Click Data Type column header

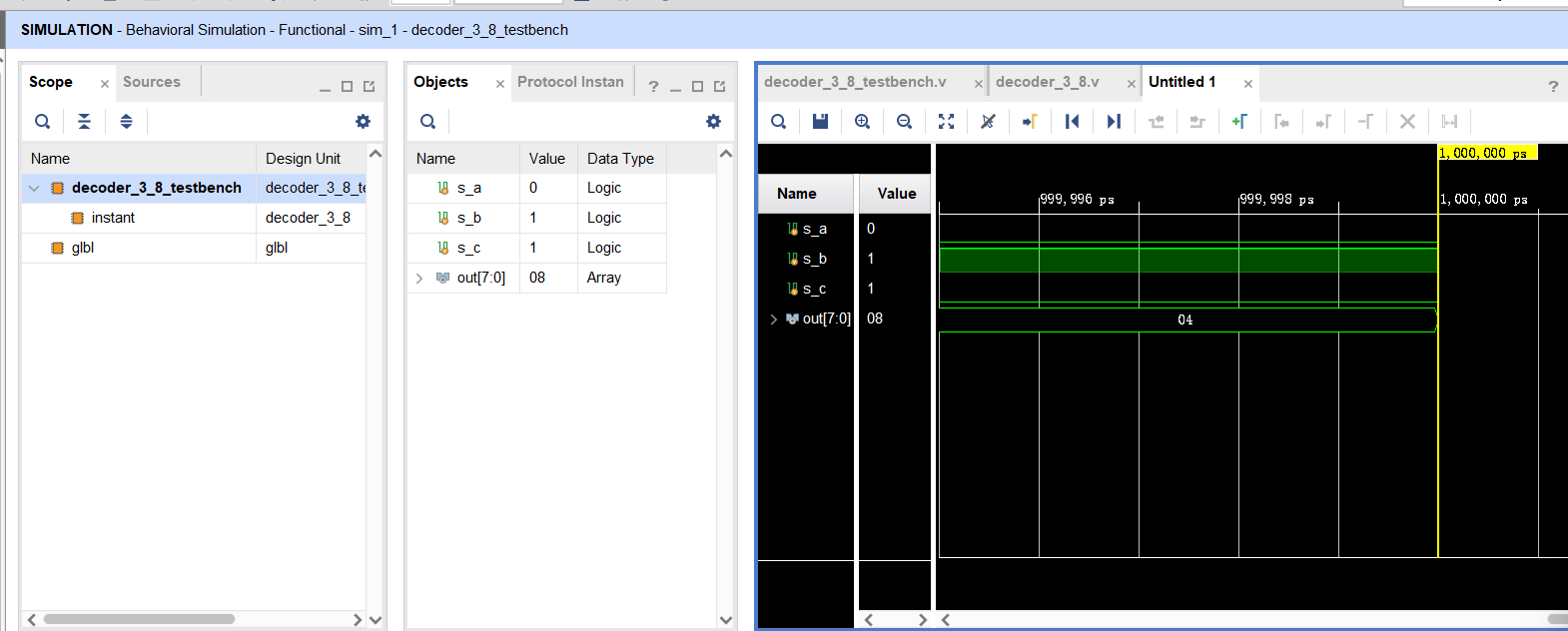[x=621, y=158]
